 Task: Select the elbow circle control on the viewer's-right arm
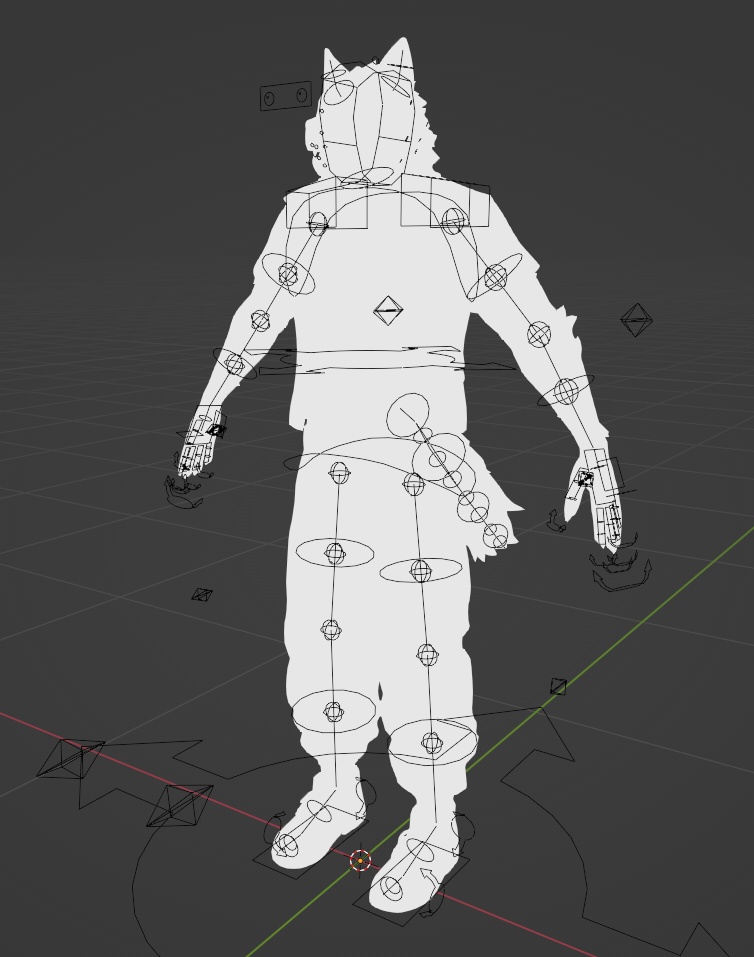pyautogui.click(x=539, y=333)
